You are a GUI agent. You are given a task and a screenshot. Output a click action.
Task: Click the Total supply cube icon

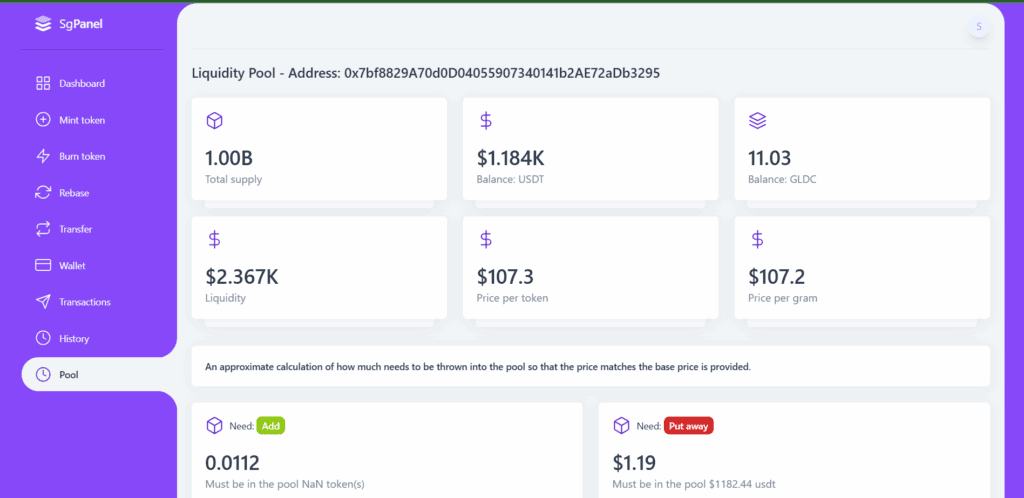pyautogui.click(x=214, y=121)
